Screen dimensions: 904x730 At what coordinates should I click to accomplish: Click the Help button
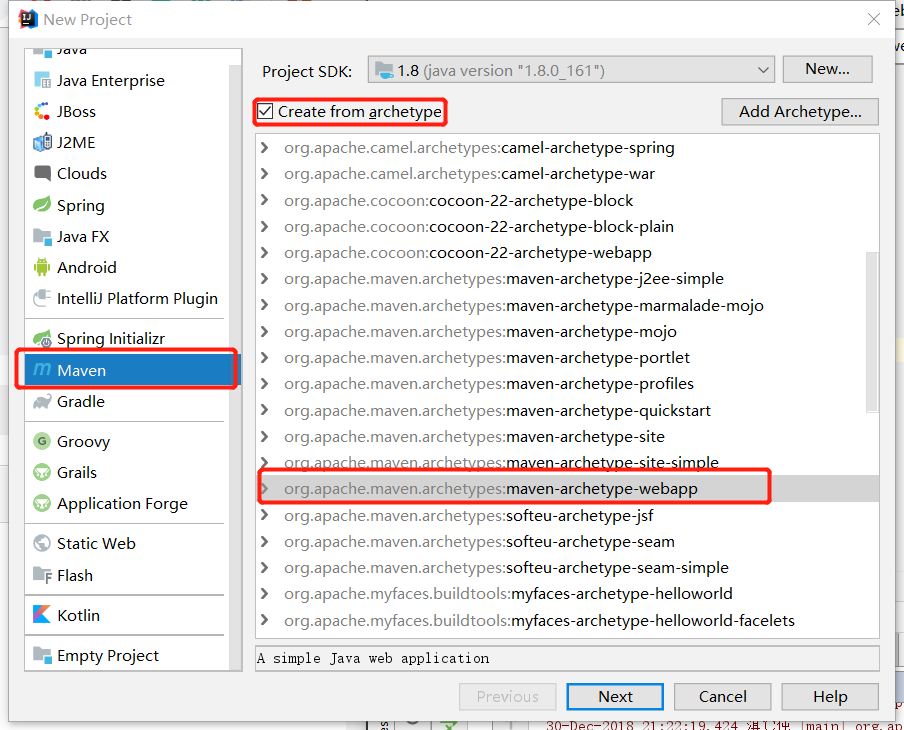pyautogui.click(x=830, y=697)
